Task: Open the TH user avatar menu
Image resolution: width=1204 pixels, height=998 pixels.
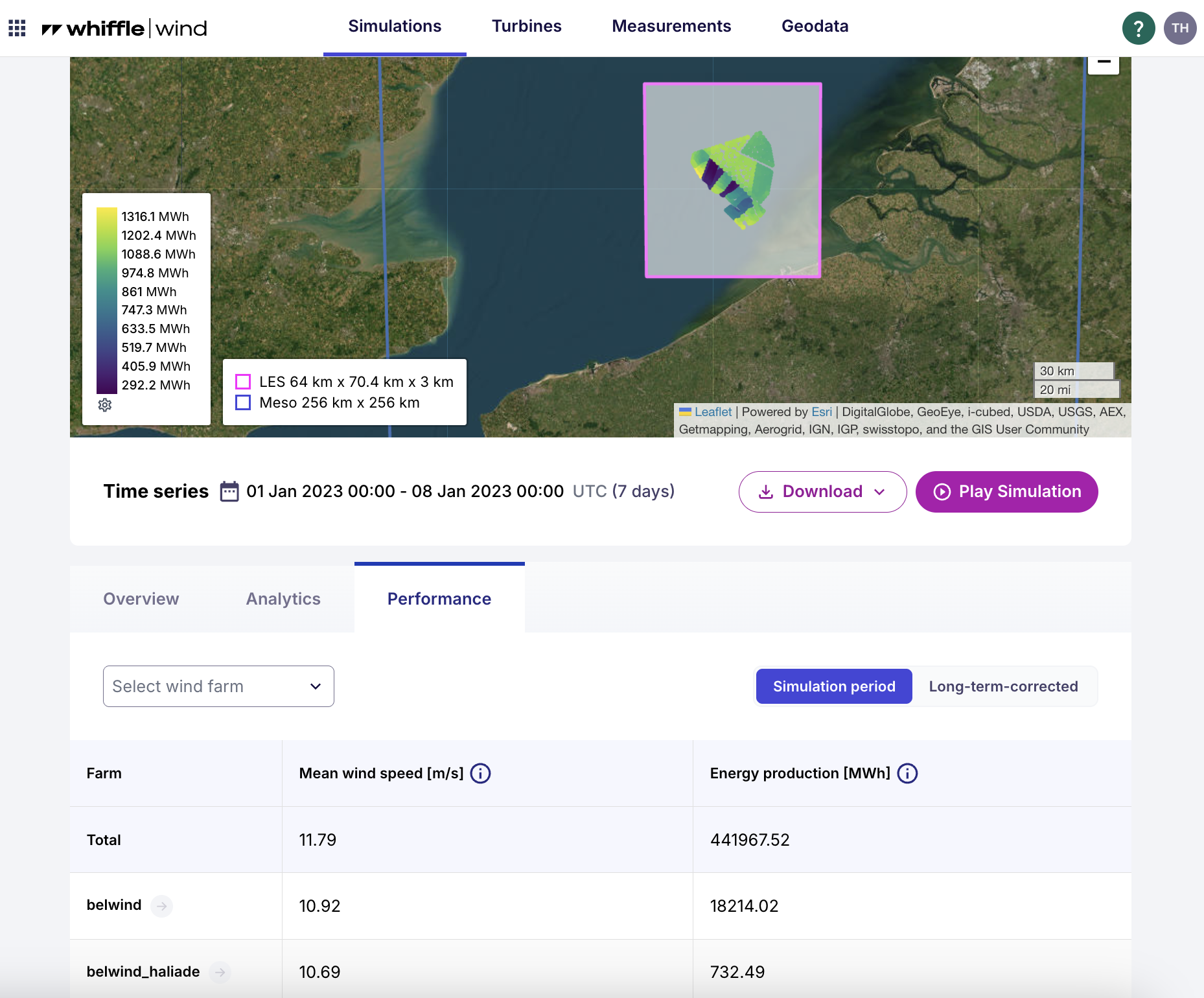Action: coord(1180,28)
